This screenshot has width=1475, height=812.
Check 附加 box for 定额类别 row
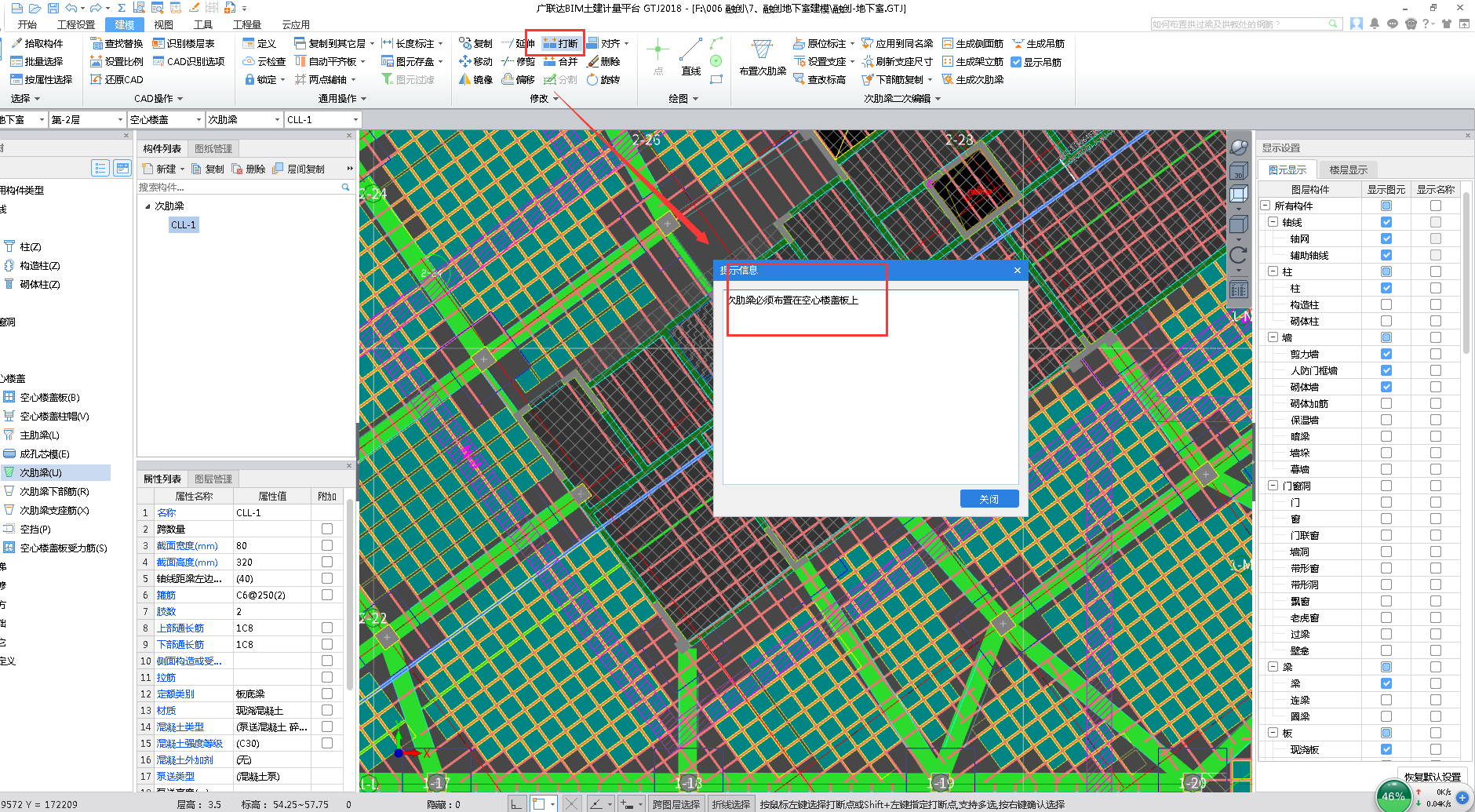pos(327,694)
